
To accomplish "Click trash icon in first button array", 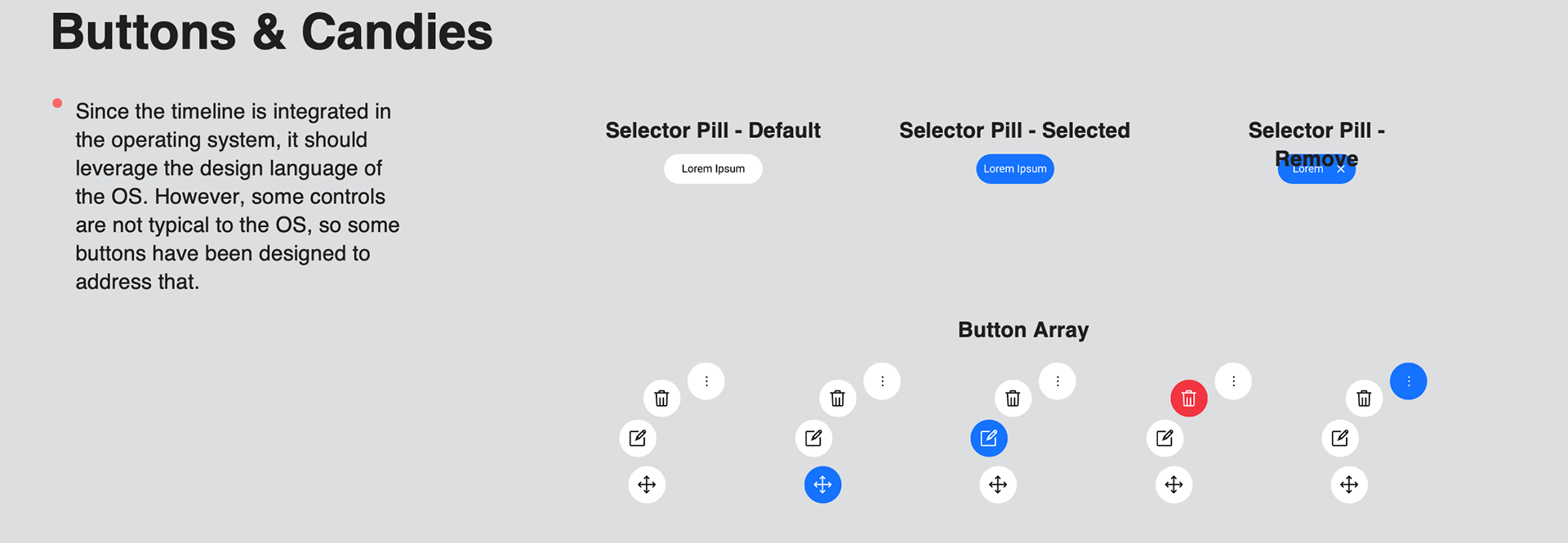I will pos(661,398).
